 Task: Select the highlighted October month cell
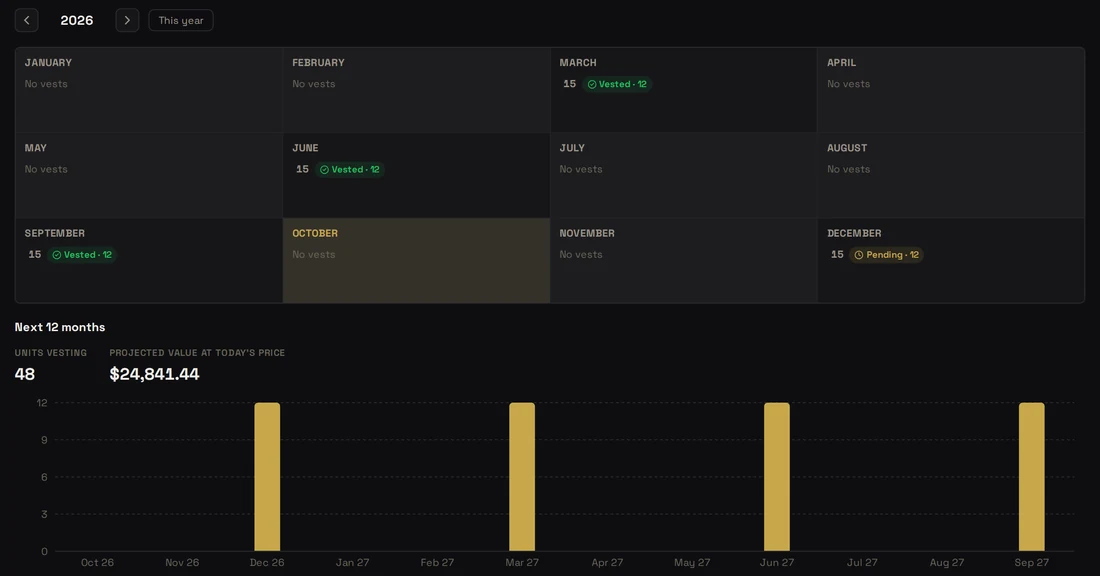click(417, 260)
